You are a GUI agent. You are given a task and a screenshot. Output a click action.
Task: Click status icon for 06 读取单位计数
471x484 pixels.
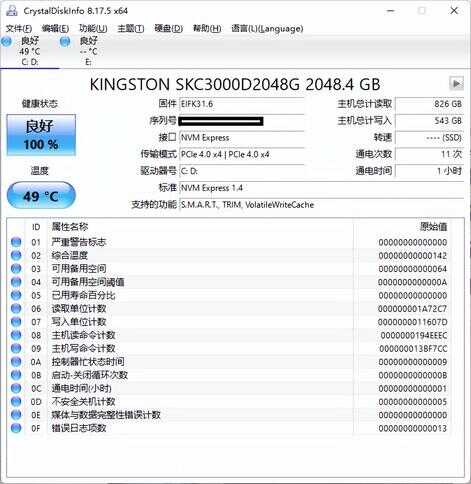[x=16, y=308]
